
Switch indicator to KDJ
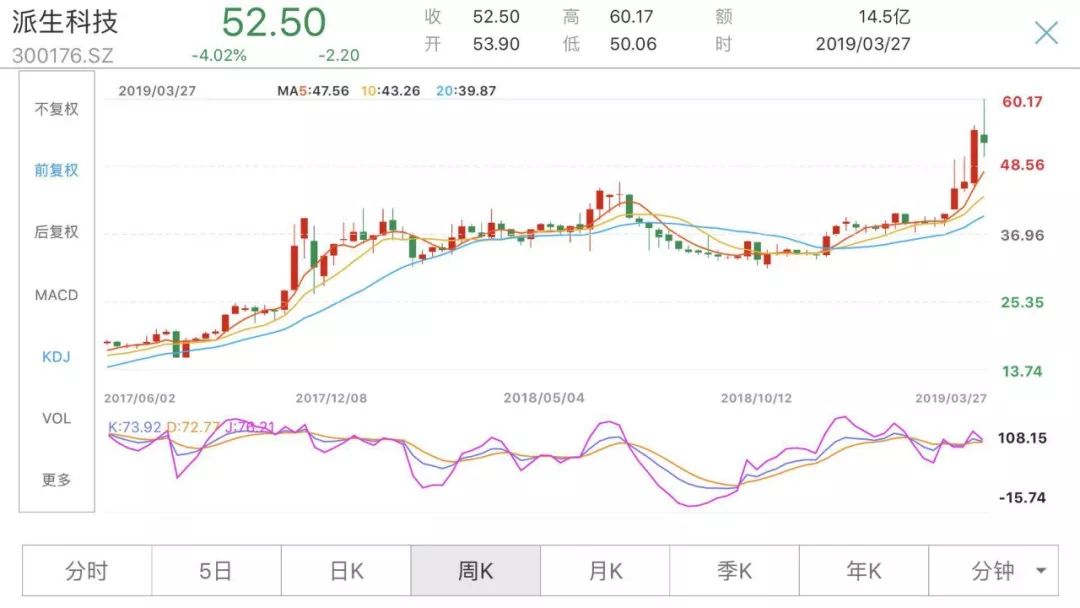56,357
